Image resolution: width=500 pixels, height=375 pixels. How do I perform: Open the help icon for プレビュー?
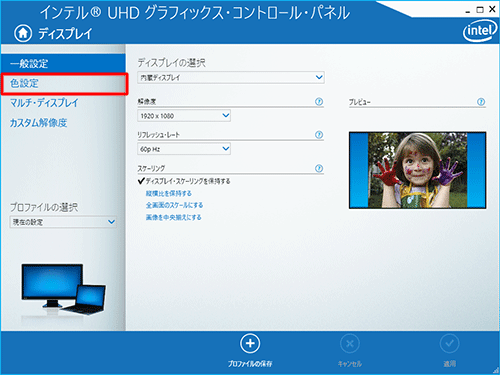pyautogui.click(x=481, y=102)
